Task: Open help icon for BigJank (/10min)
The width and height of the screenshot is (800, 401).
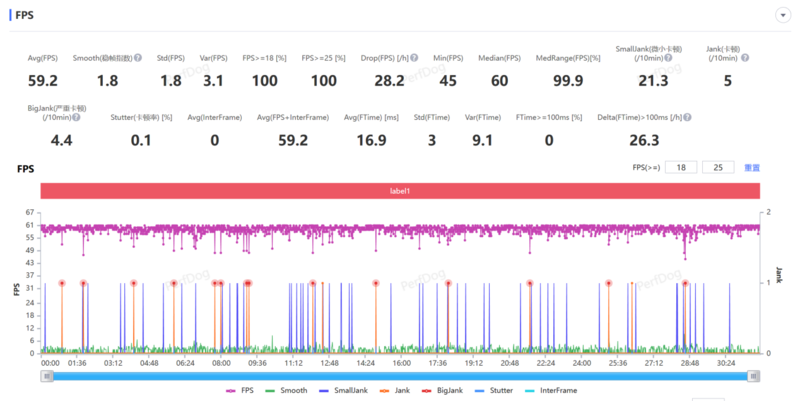Action: click(76, 117)
